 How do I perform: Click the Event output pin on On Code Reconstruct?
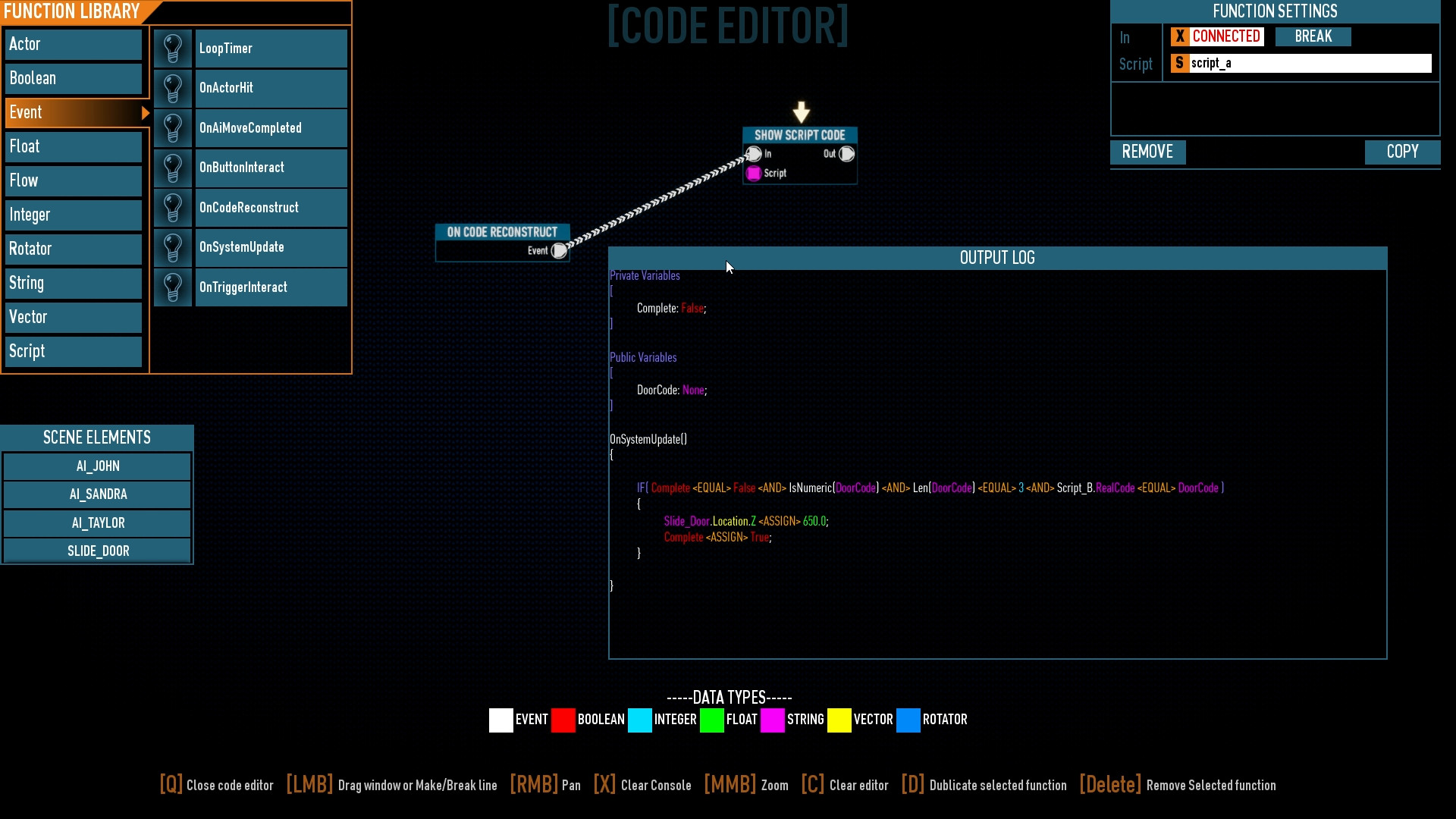pos(559,251)
